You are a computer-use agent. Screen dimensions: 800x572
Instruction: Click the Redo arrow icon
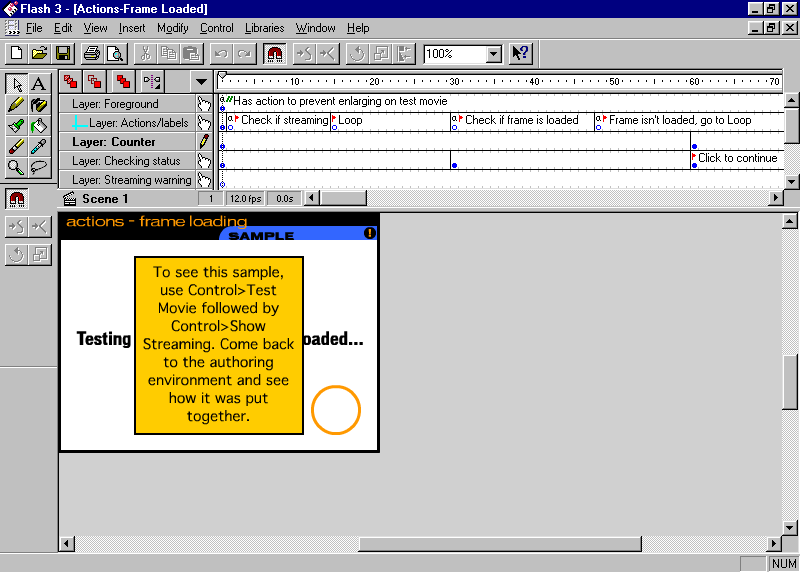point(244,54)
